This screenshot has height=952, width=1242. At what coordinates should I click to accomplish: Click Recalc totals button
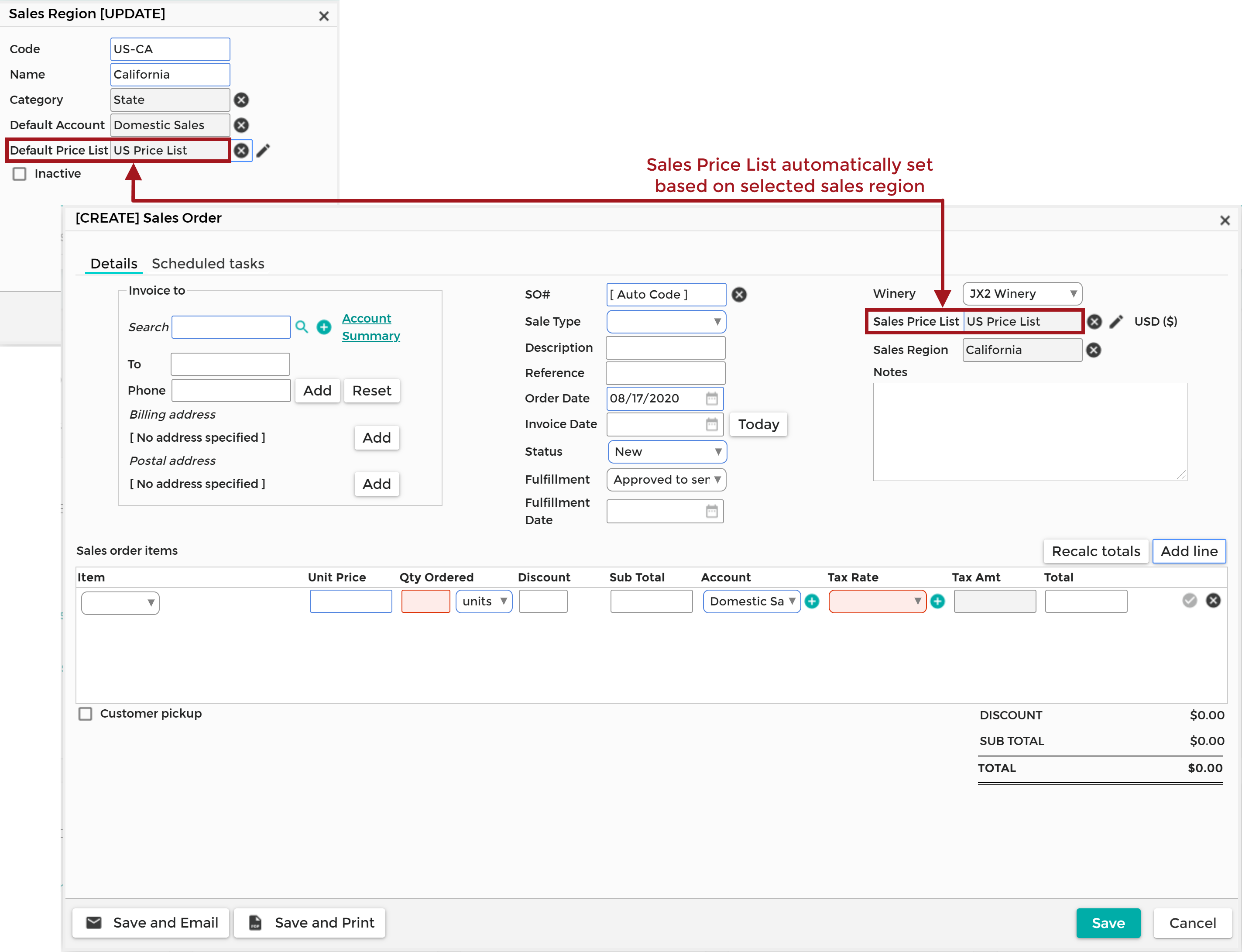pos(1096,551)
